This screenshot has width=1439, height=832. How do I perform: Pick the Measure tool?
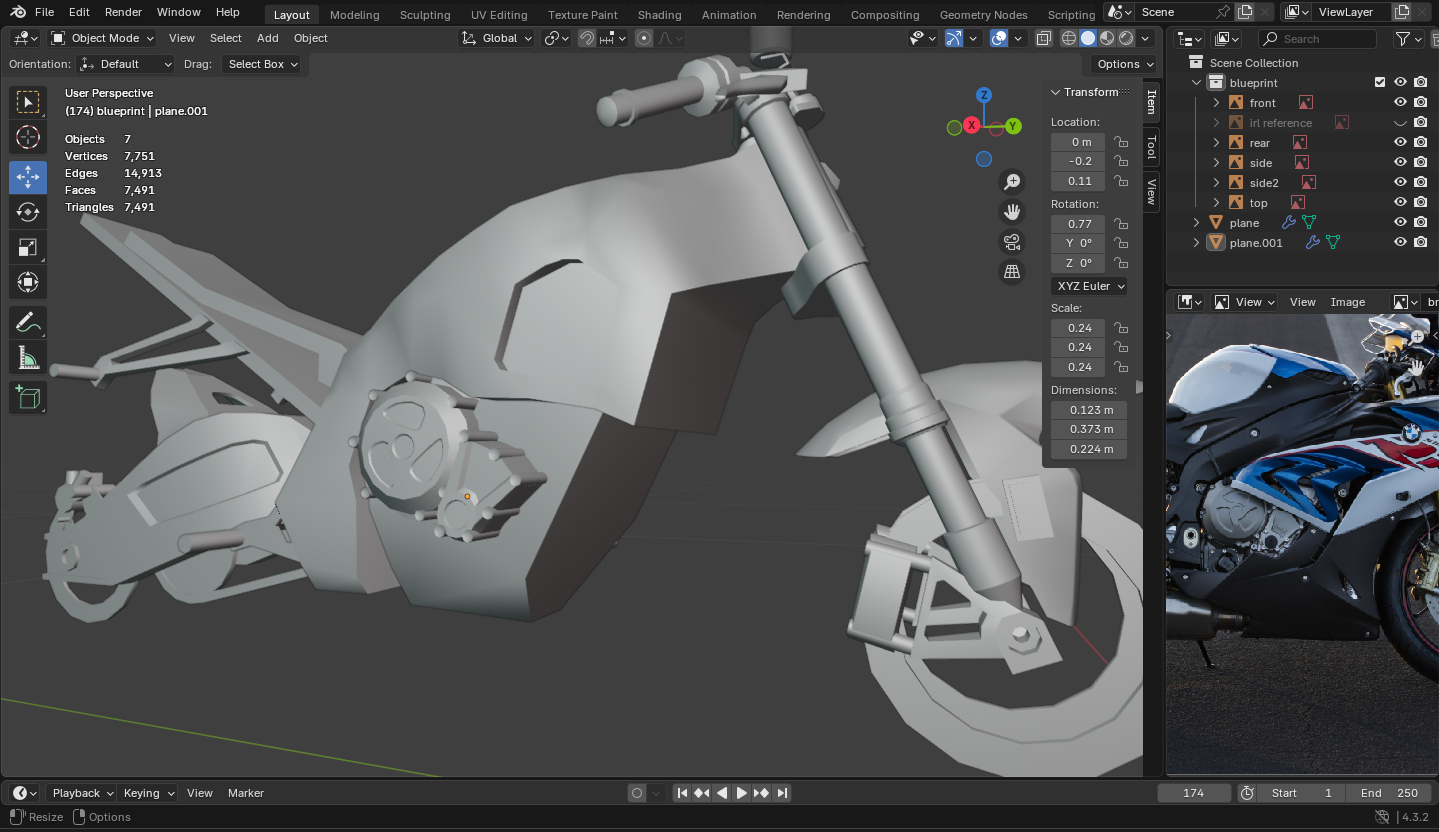[x=28, y=357]
